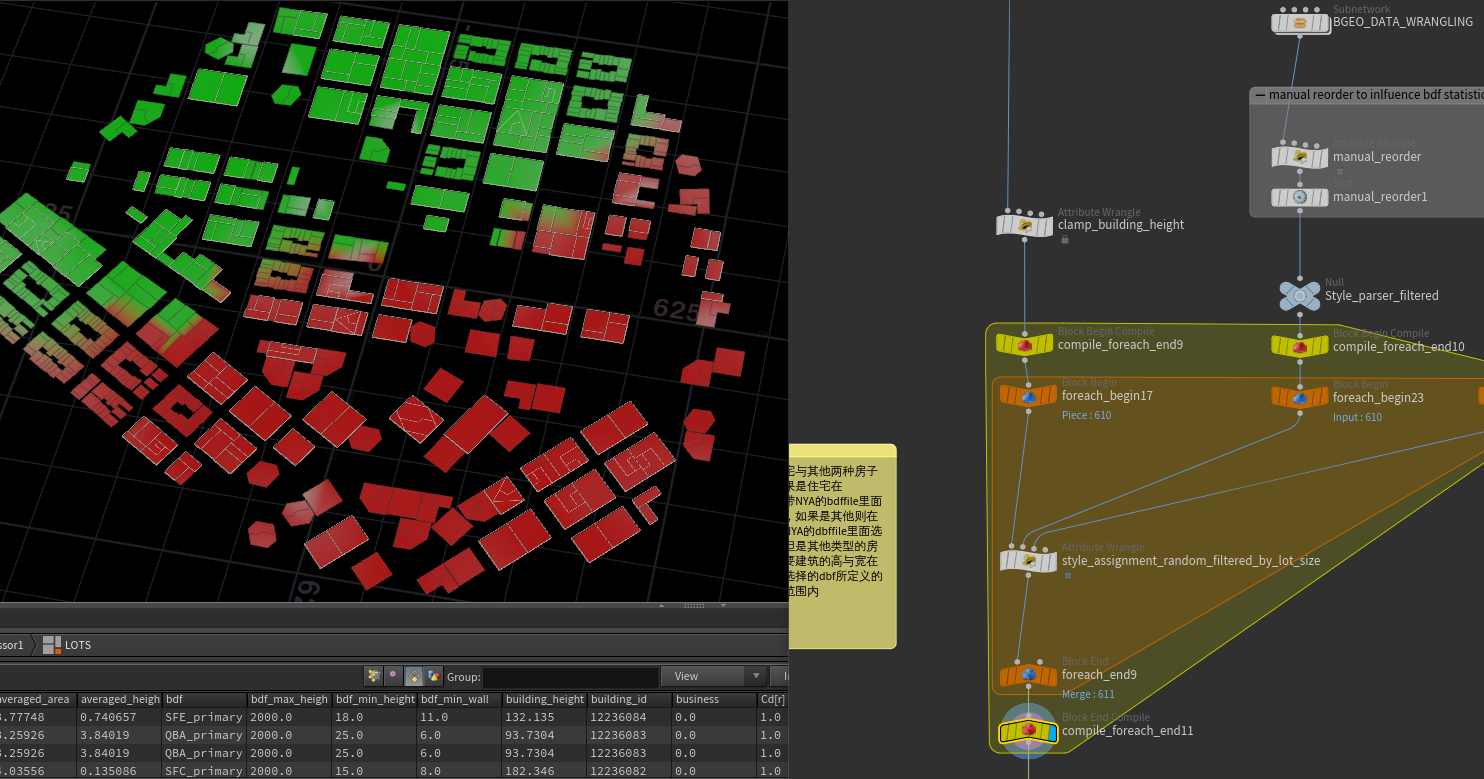Image resolution: width=1484 pixels, height=779 pixels.
Task: Select the compile_foreach_end9 compile block node
Action: [x=1024, y=345]
